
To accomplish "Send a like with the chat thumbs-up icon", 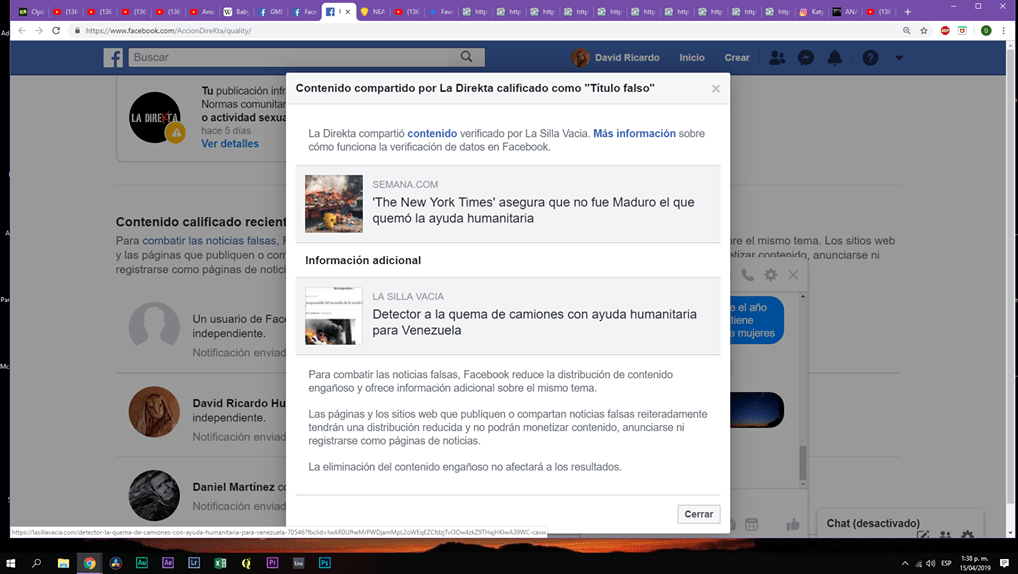I will 793,525.
